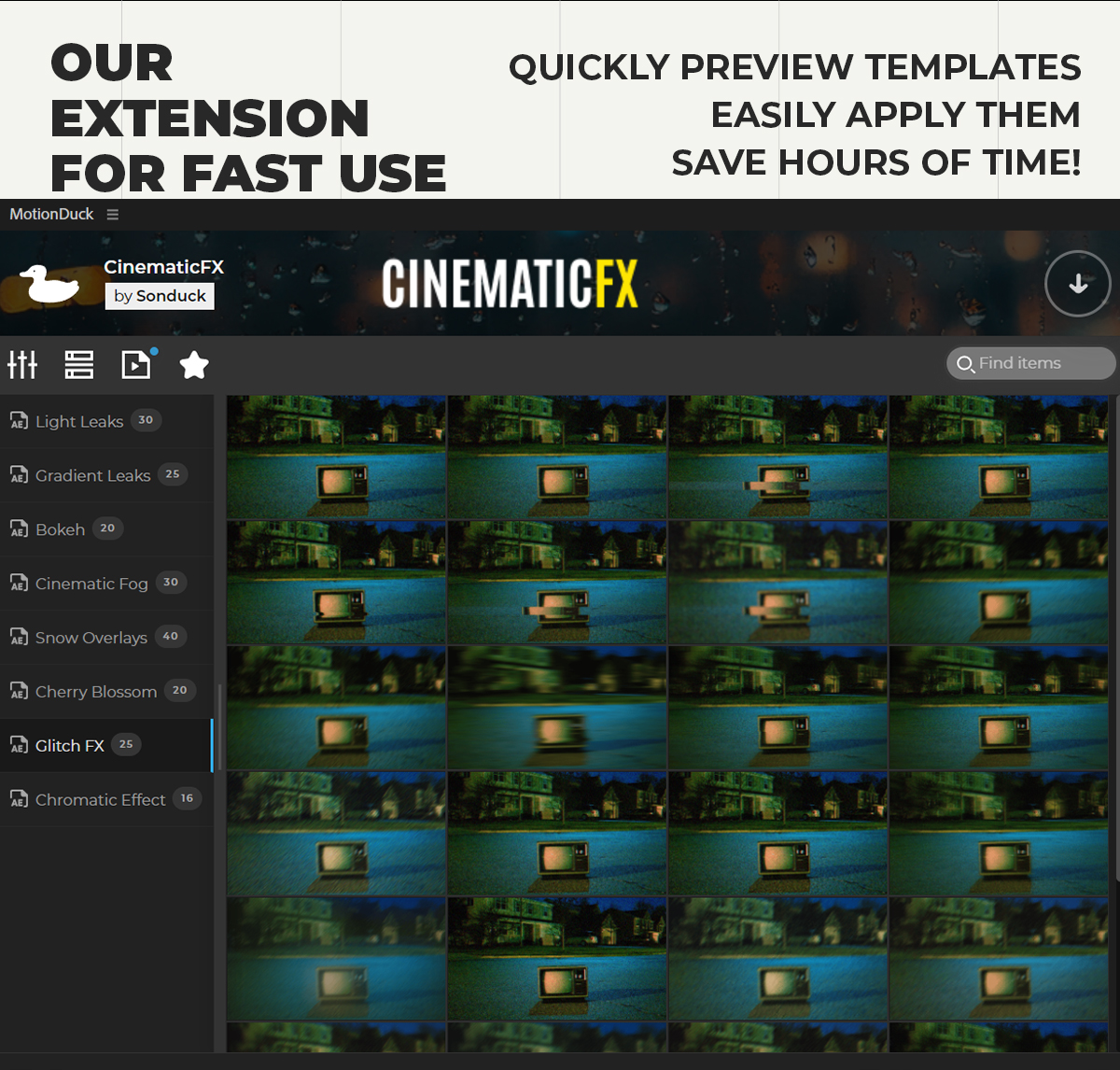Open the MotionDuck panel hamburger menu

[113, 215]
